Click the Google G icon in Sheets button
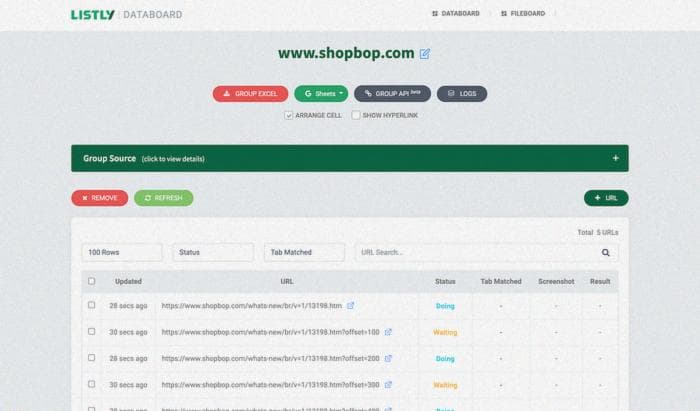This screenshot has height=411, width=700. click(x=308, y=94)
